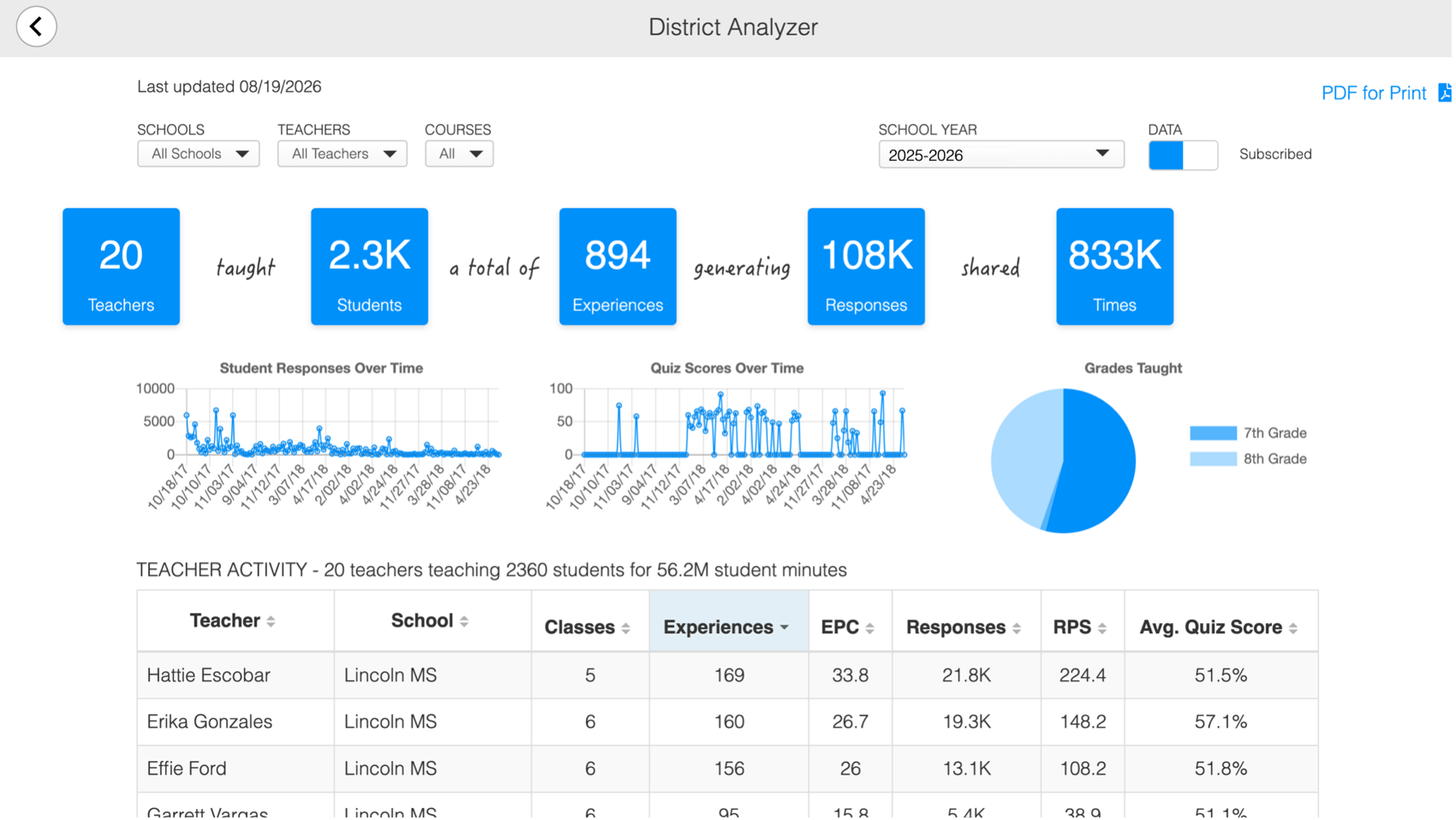1456x820 pixels.
Task: Click Hattie Escobar's 51.5% quiz score
Action: point(1220,675)
